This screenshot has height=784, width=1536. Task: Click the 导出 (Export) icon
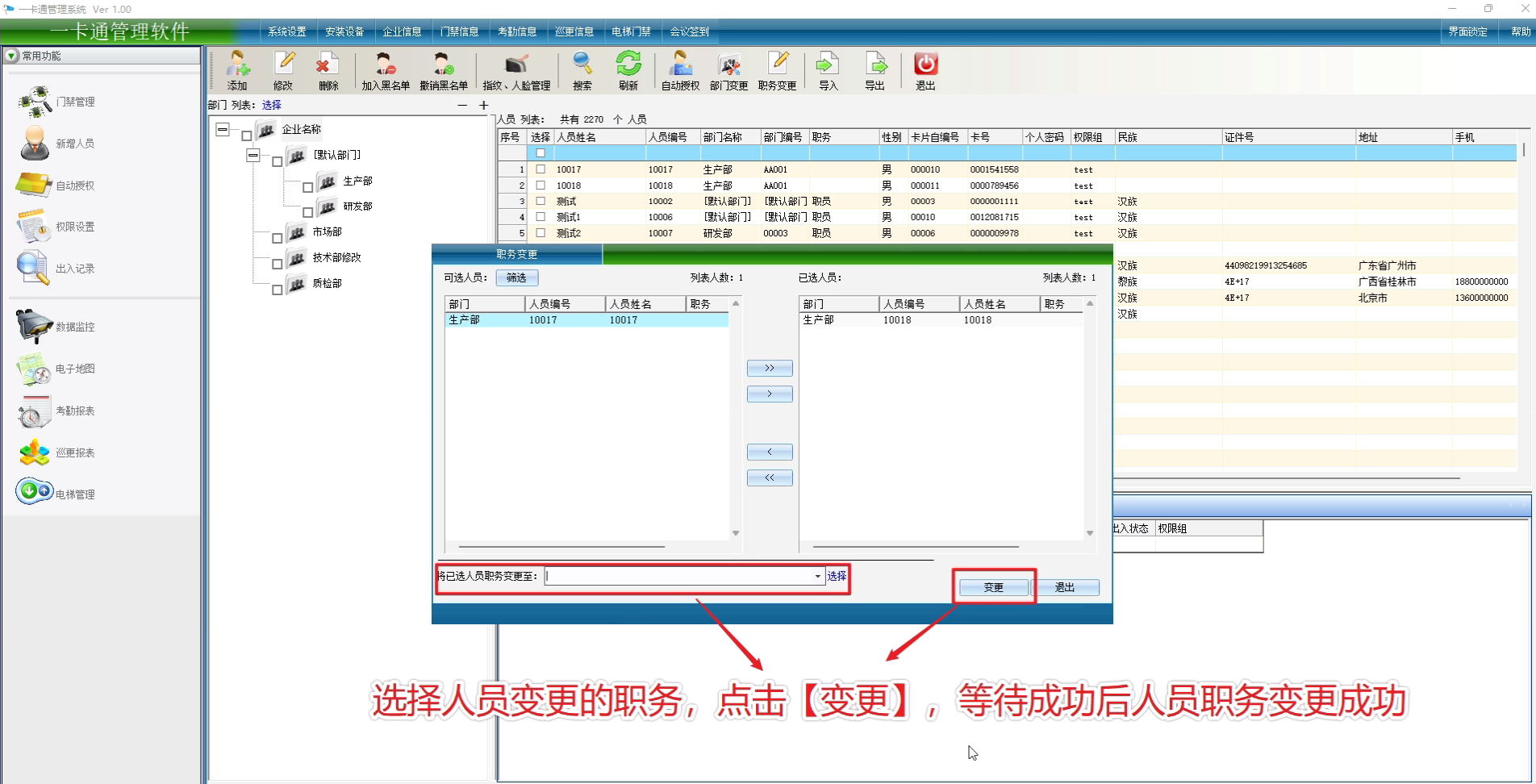coord(874,70)
